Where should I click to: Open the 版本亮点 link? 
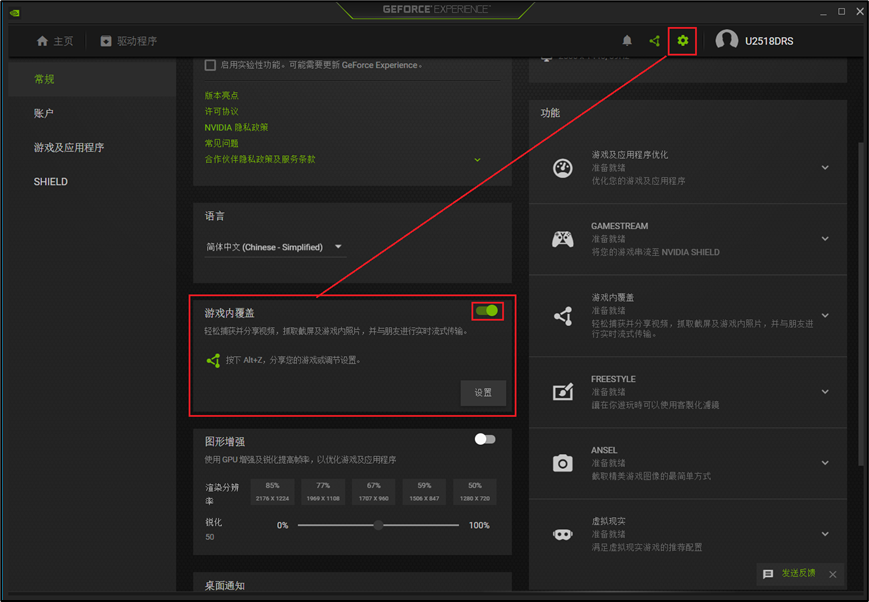coord(221,95)
